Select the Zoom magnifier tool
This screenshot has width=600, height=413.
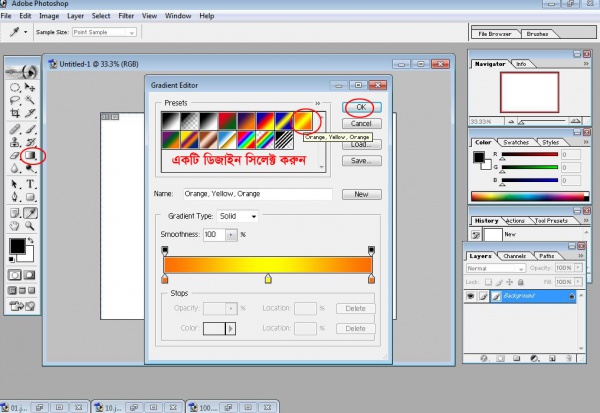tap(30, 226)
